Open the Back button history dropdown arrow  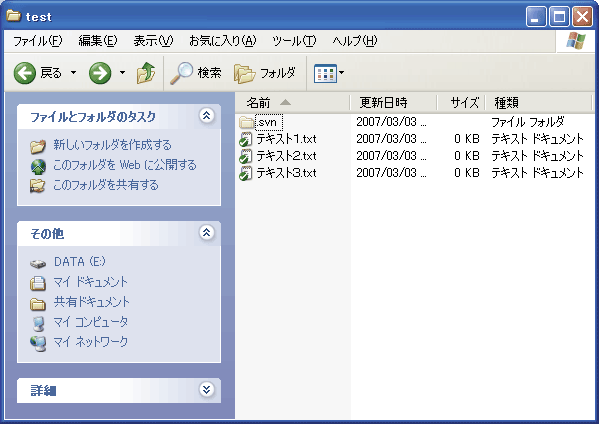pos(73,73)
